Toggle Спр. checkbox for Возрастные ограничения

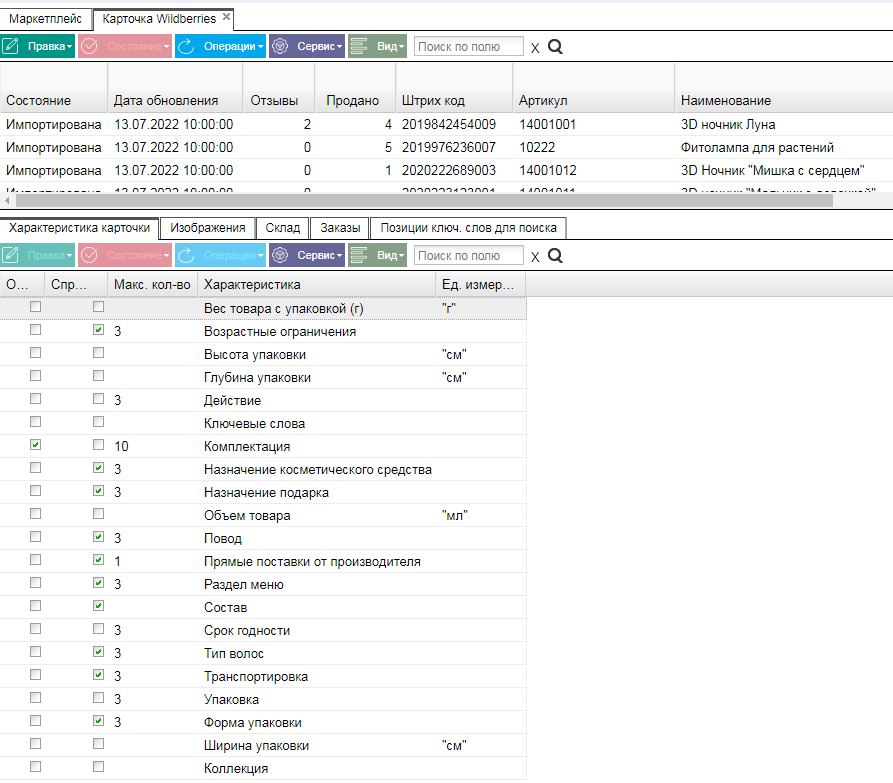(99, 330)
